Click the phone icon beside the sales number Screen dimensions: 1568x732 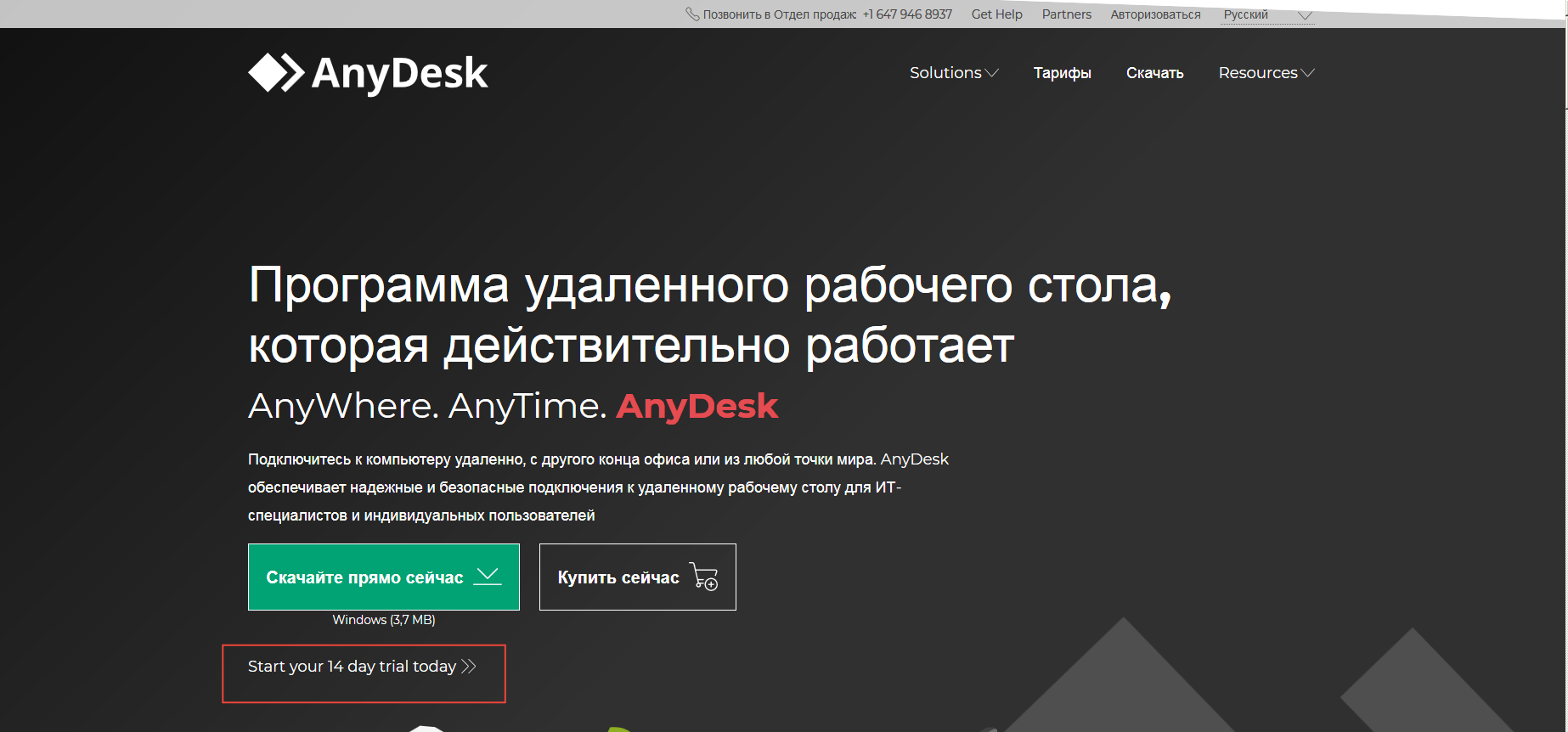692,14
